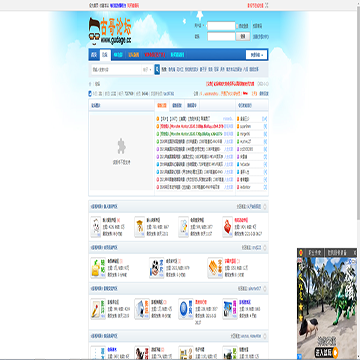
Task: Open the forum with the red packet icon
Action: click(x=228, y=227)
